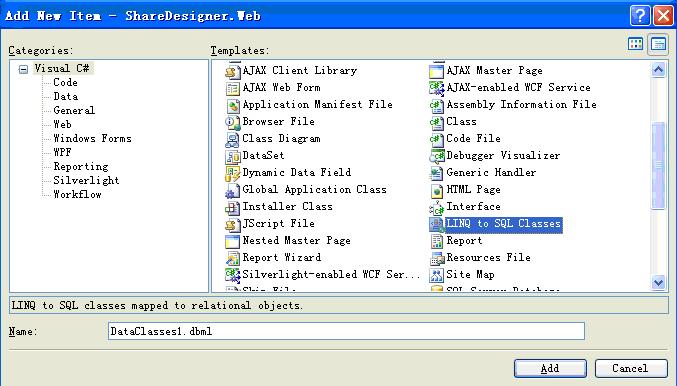Select the Application Manifest File icon

click(232, 105)
